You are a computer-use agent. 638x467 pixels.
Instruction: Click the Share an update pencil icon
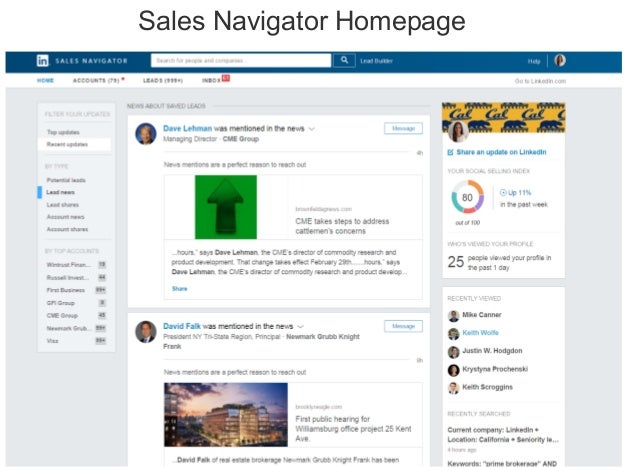[x=450, y=152]
